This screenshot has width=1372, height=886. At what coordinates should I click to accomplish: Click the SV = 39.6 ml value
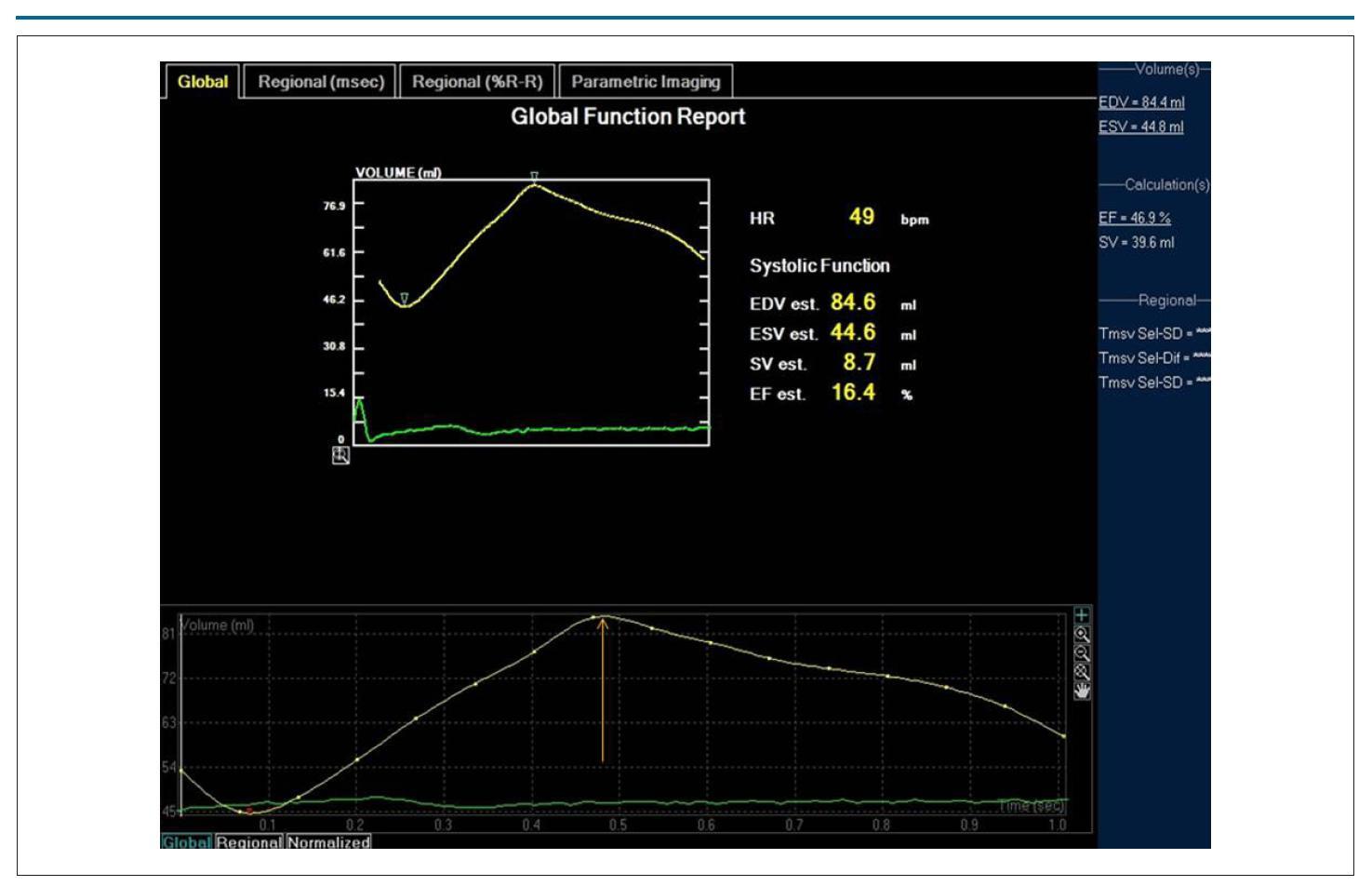[1137, 242]
